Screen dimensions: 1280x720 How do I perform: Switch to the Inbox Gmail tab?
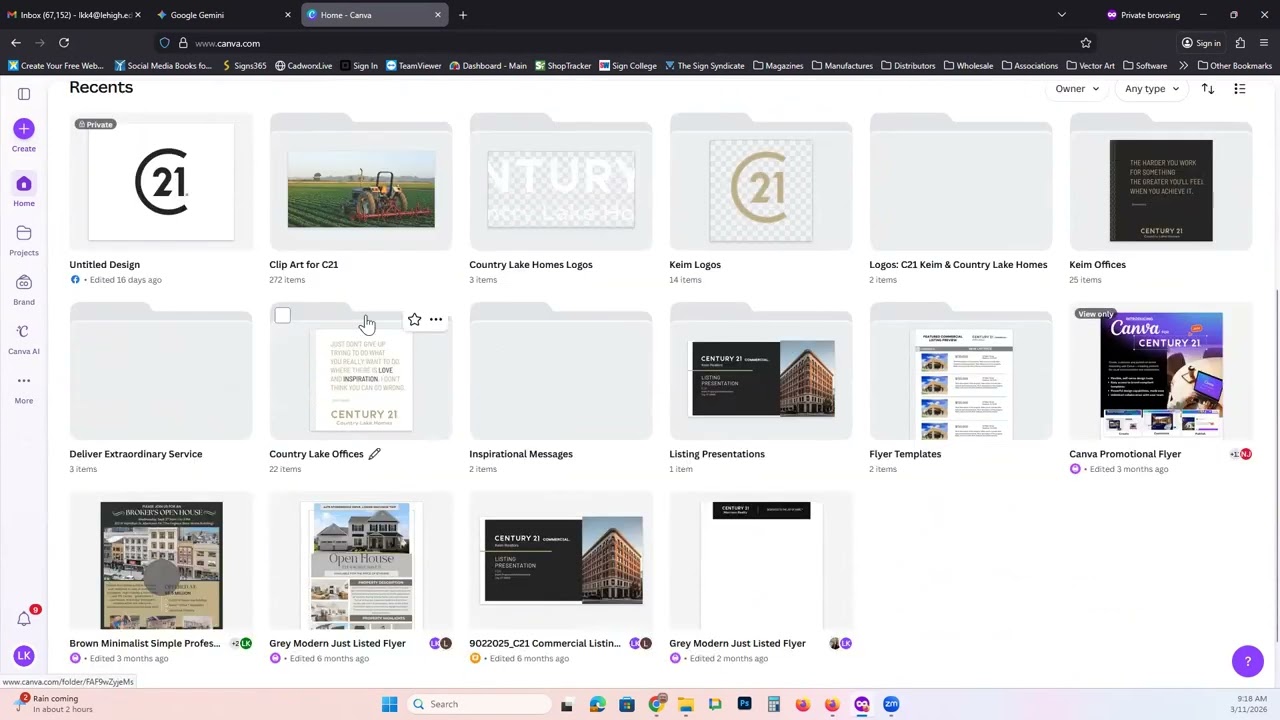tap(72, 15)
